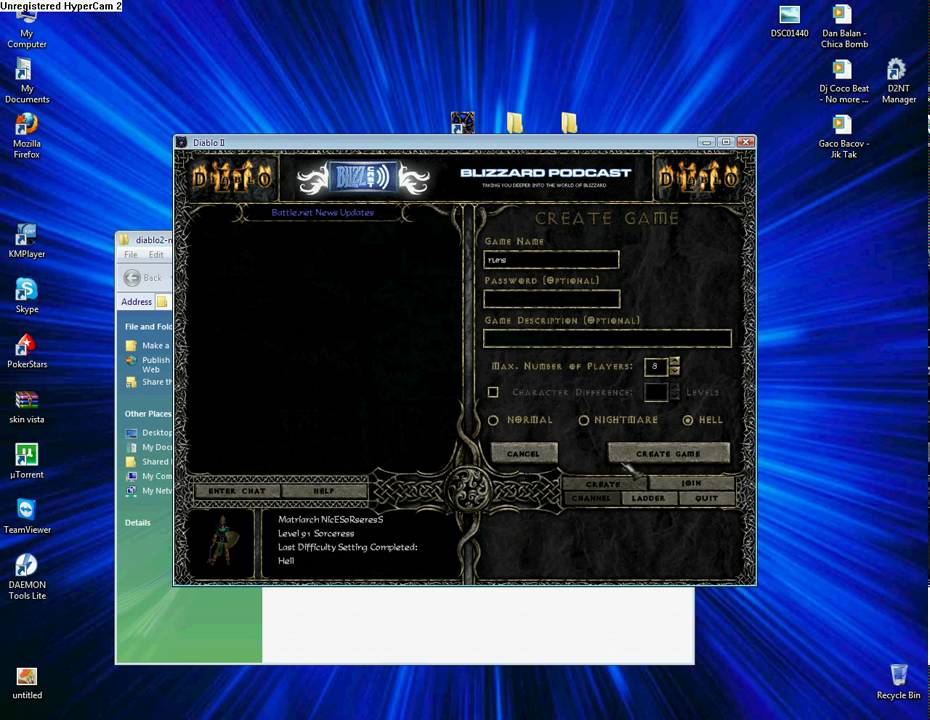Click the Max Number of Players box
Viewport: 930px width, 720px height.
point(655,366)
